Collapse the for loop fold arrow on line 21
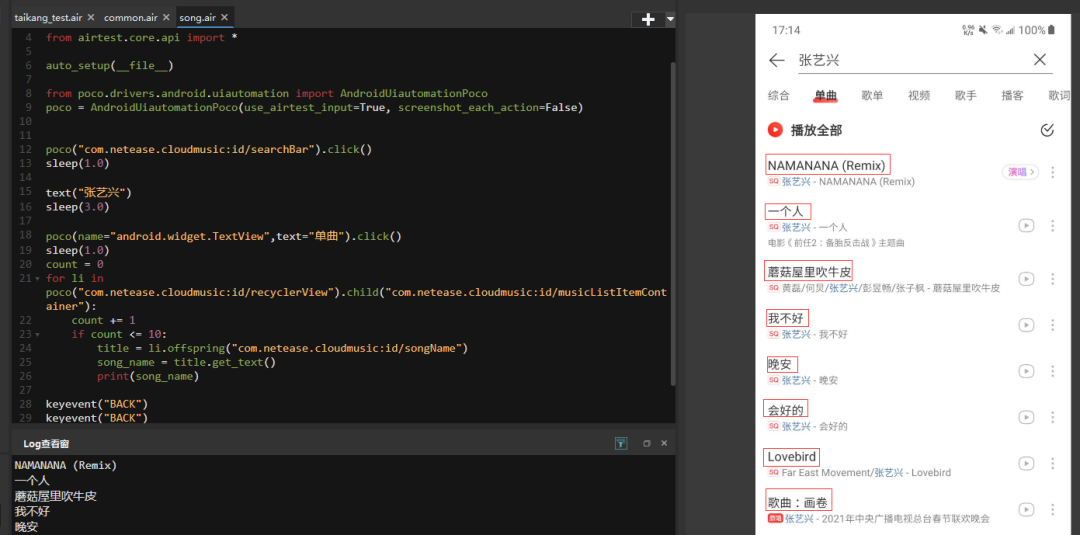The width and height of the screenshot is (1080, 535). 37,278
